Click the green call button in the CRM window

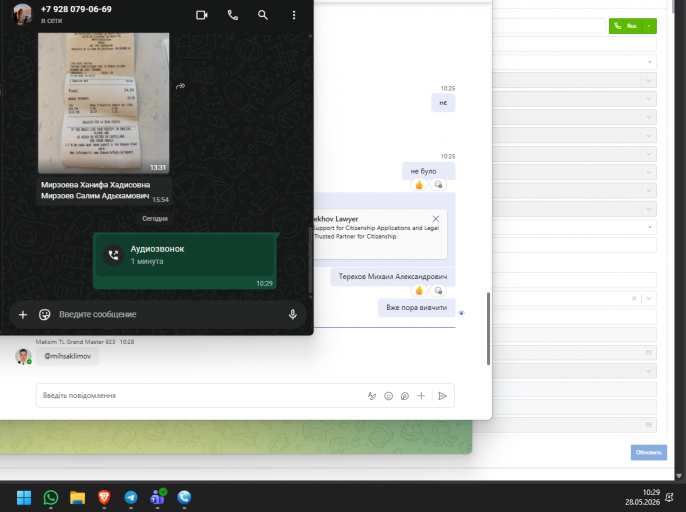625,26
